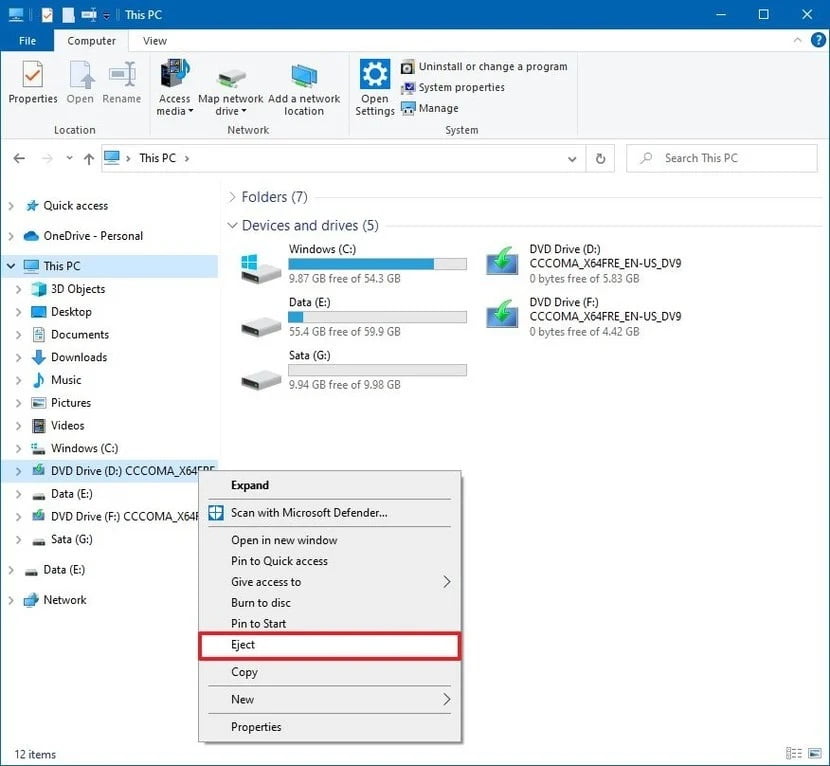
Task: Open the address bar history dropdown
Action: 571,158
